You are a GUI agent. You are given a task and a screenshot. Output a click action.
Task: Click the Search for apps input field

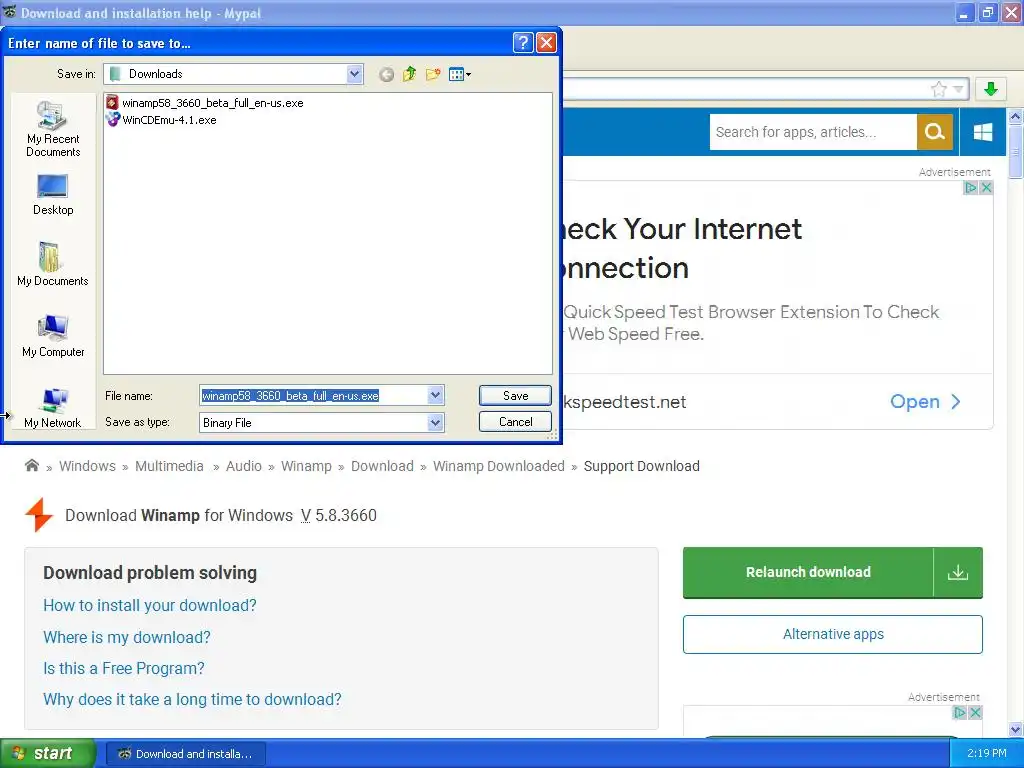pos(812,132)
